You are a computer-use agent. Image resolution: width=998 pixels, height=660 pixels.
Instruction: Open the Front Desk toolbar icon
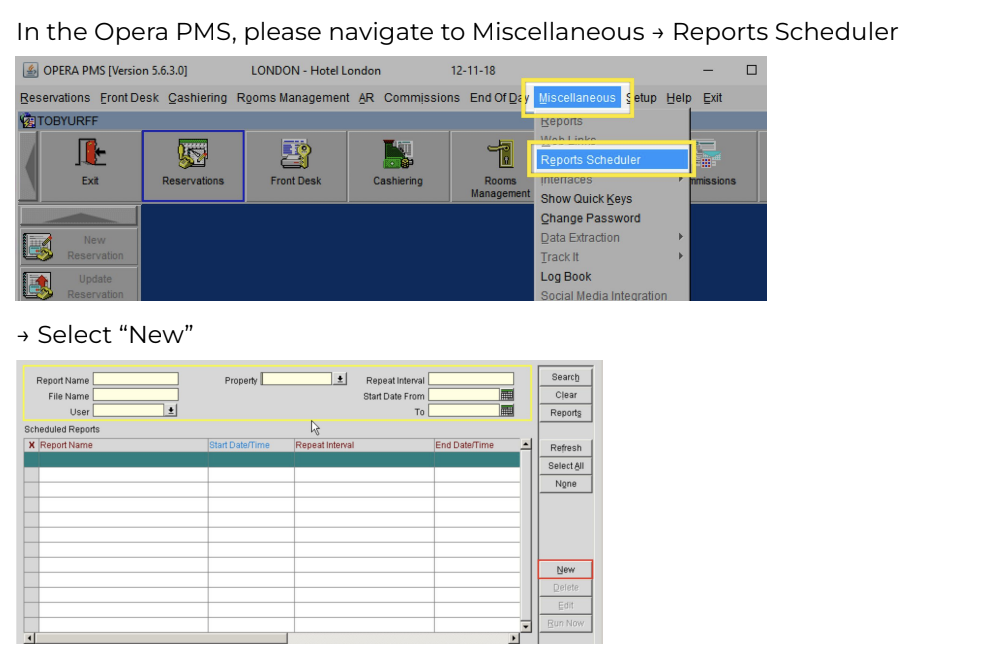(296, 165)
